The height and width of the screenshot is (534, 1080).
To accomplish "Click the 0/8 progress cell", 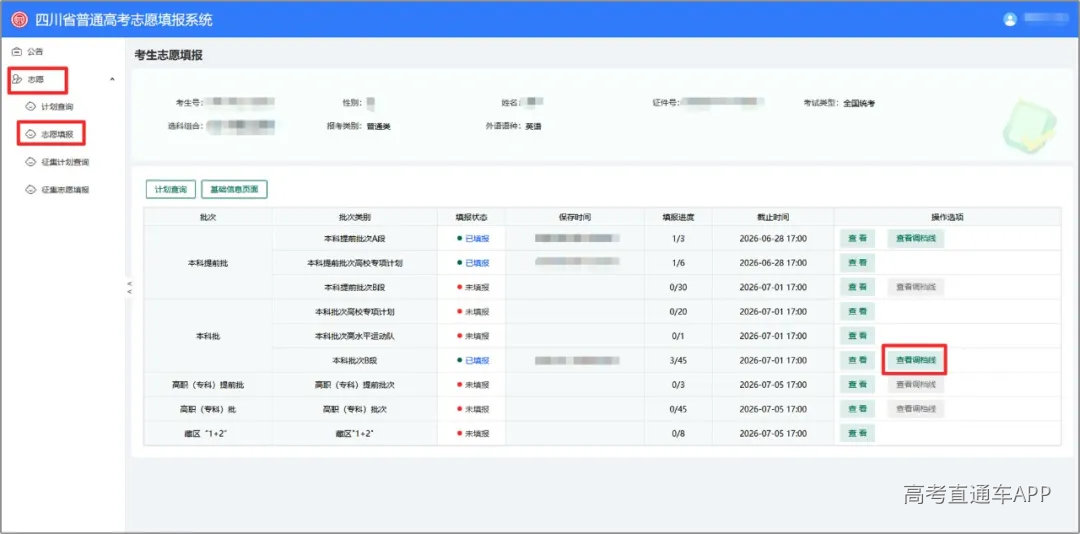I will (678, 433).
